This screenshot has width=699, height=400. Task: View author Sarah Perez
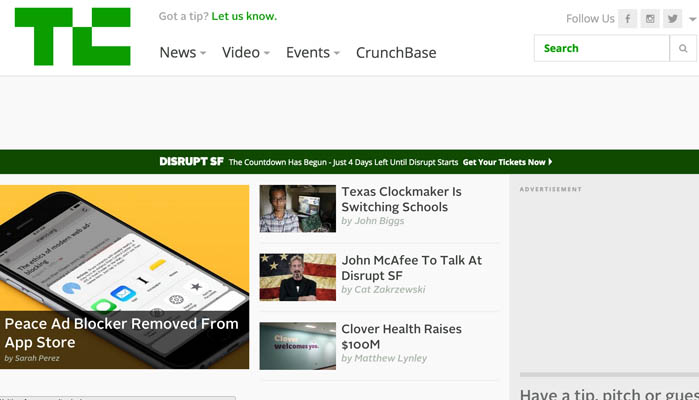click(37, 358)
